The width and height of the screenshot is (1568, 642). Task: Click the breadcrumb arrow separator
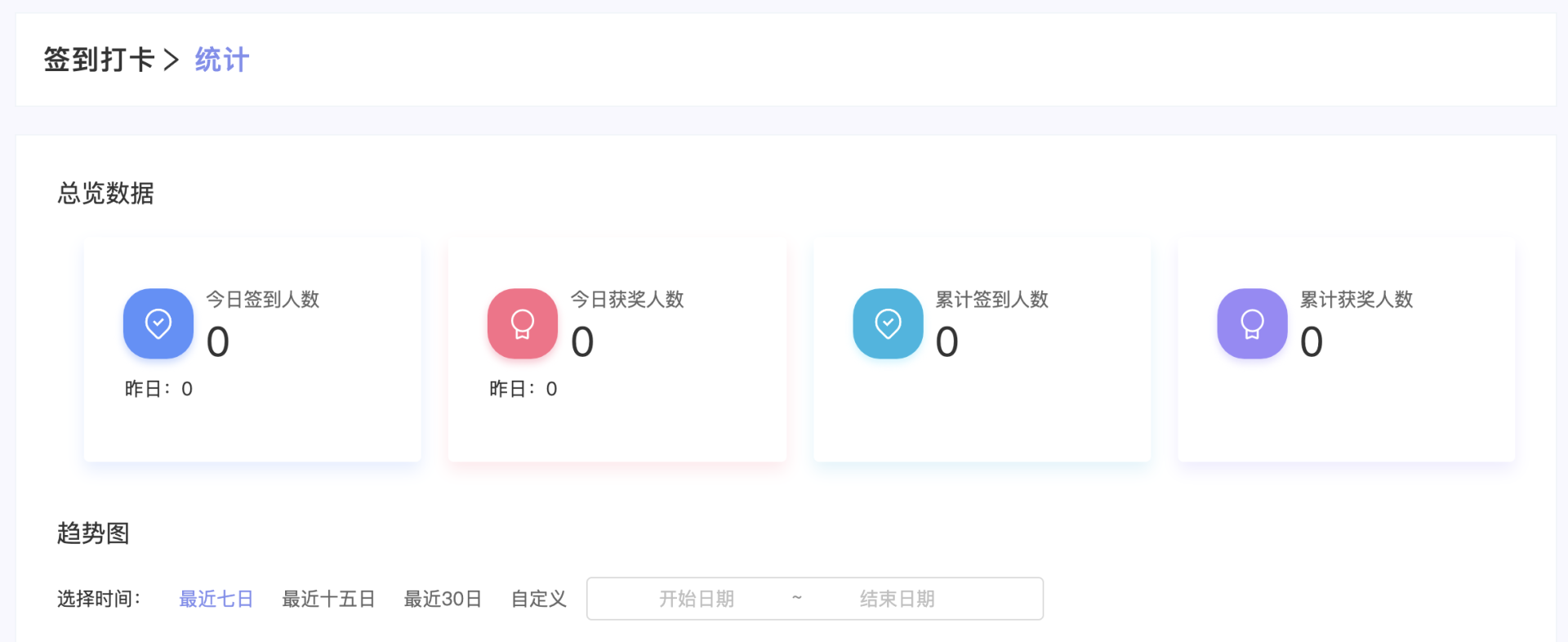click(171, 60)
